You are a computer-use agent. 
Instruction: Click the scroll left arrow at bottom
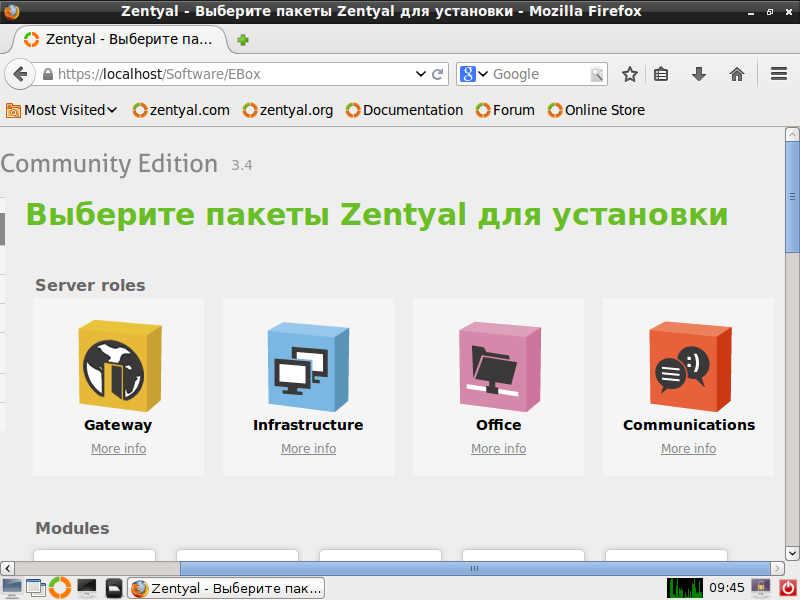(8, 568)
